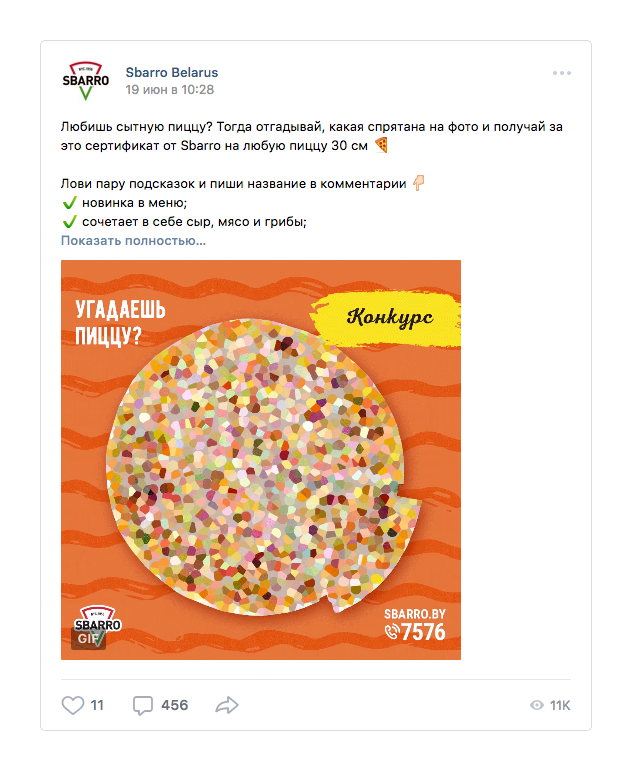Click the 11K views counter
This screenshot has width=631, height=770.
[560, 705]
